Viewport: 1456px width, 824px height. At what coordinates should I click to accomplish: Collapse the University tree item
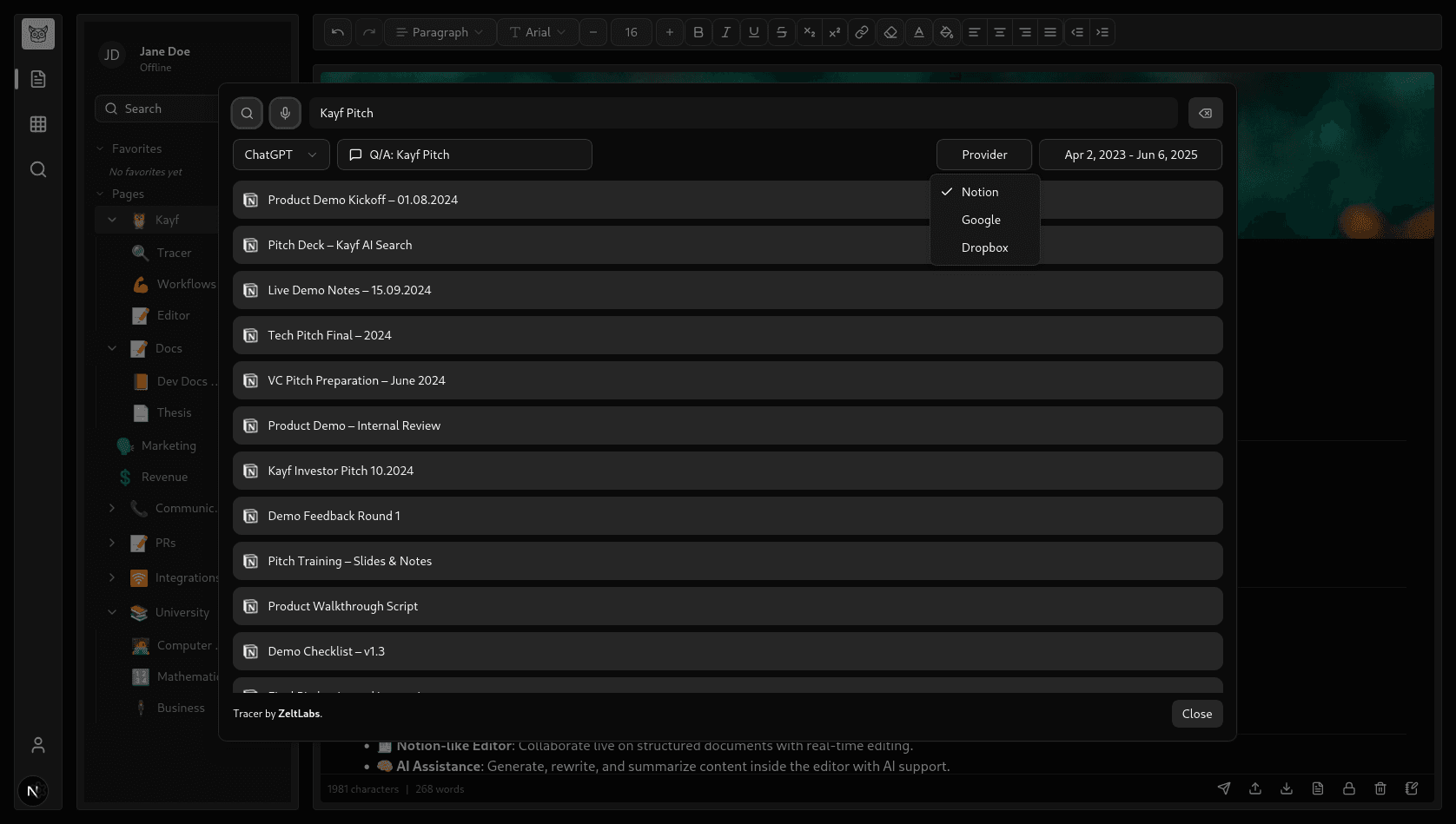pyautogui.click(x=112, y=612)
